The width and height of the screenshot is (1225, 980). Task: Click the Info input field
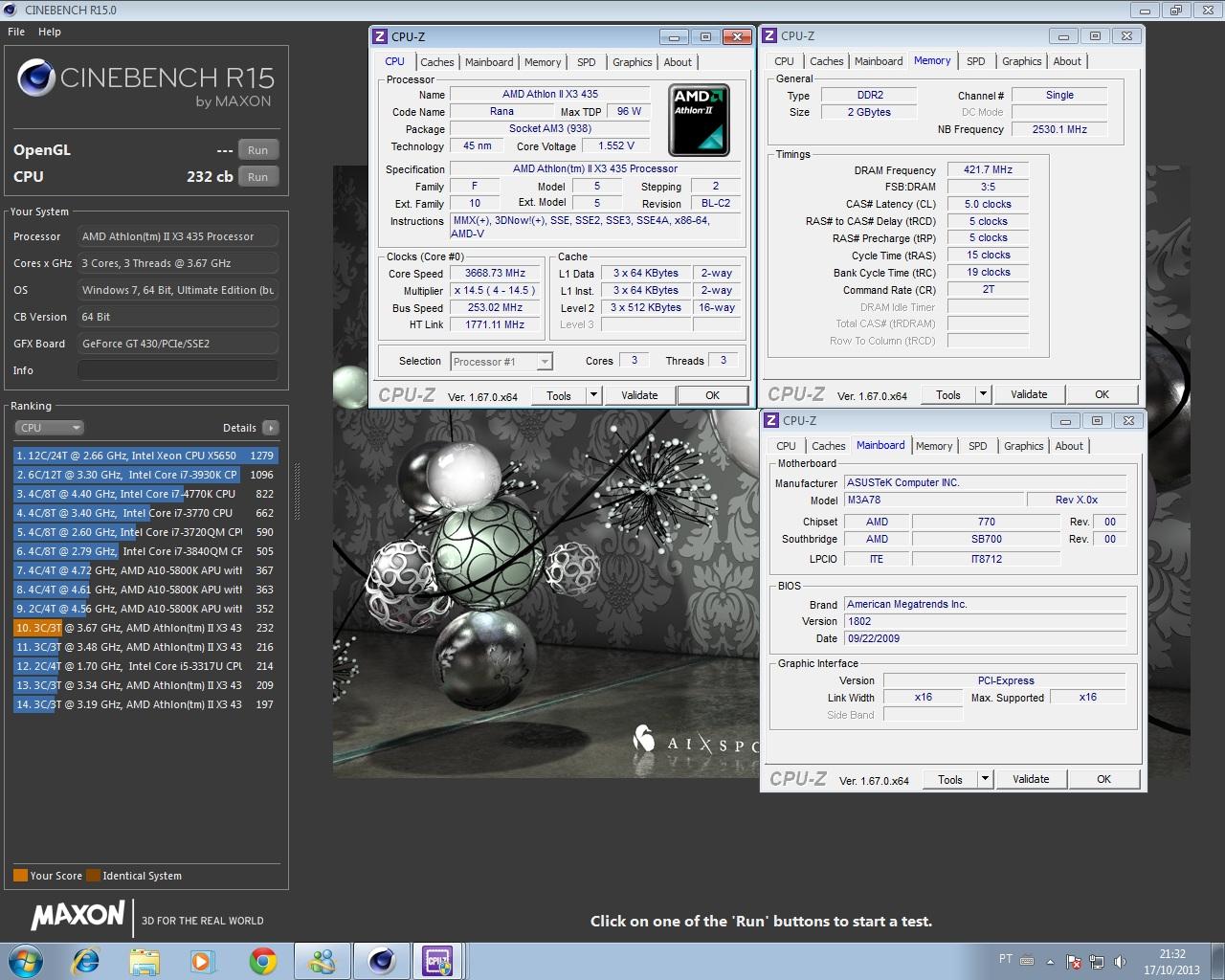178,370
